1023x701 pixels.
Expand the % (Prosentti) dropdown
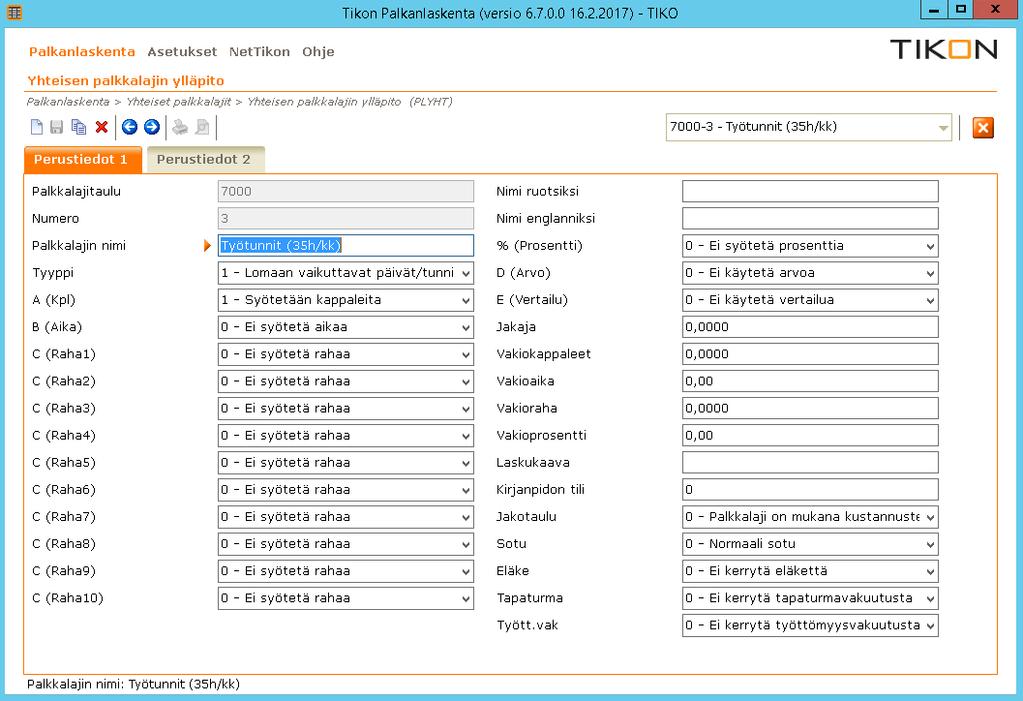(x=930, y=246)
